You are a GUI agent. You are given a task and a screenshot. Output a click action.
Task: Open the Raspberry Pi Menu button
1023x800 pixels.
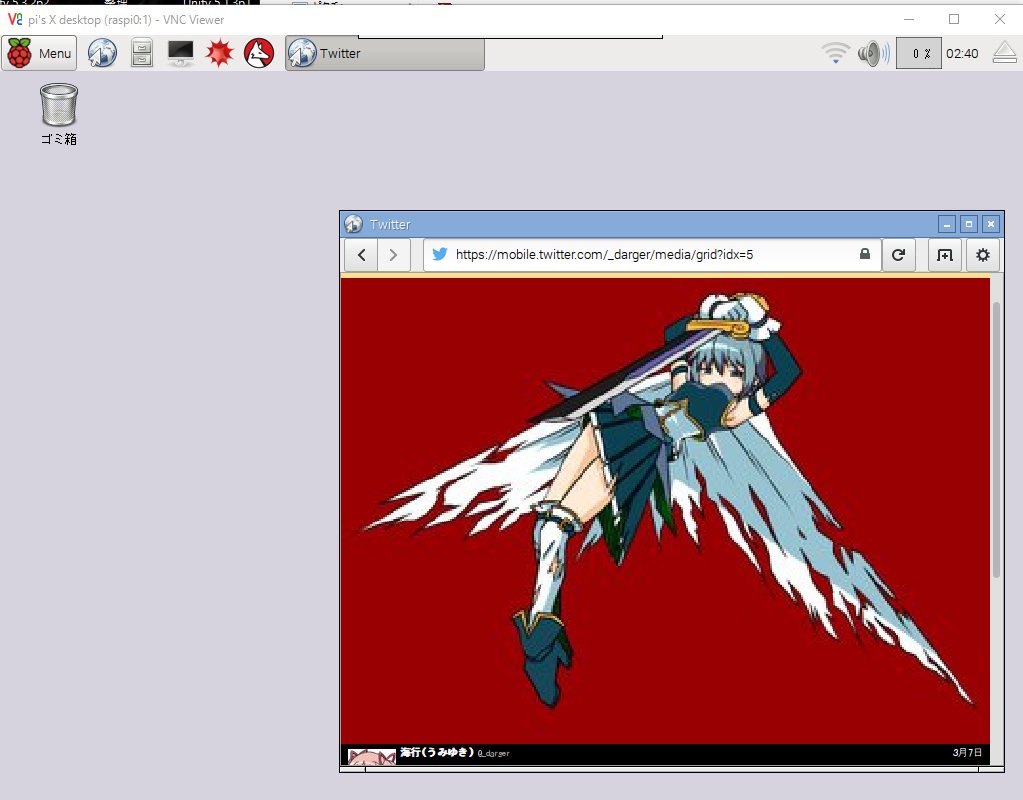point(39,53)
